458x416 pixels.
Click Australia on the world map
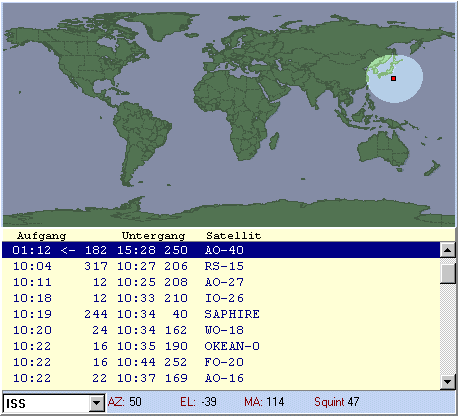click(383, 149)
